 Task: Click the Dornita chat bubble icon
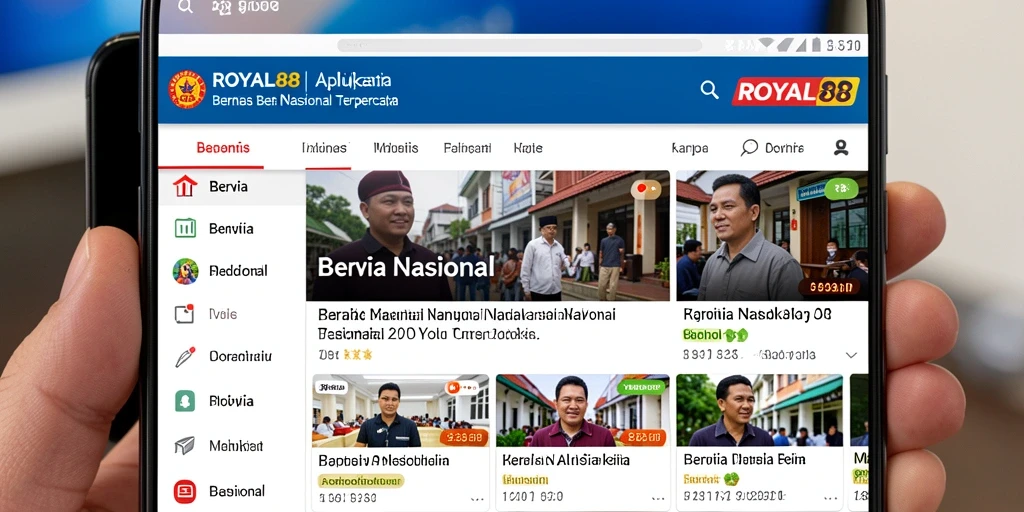click(749, 148)
